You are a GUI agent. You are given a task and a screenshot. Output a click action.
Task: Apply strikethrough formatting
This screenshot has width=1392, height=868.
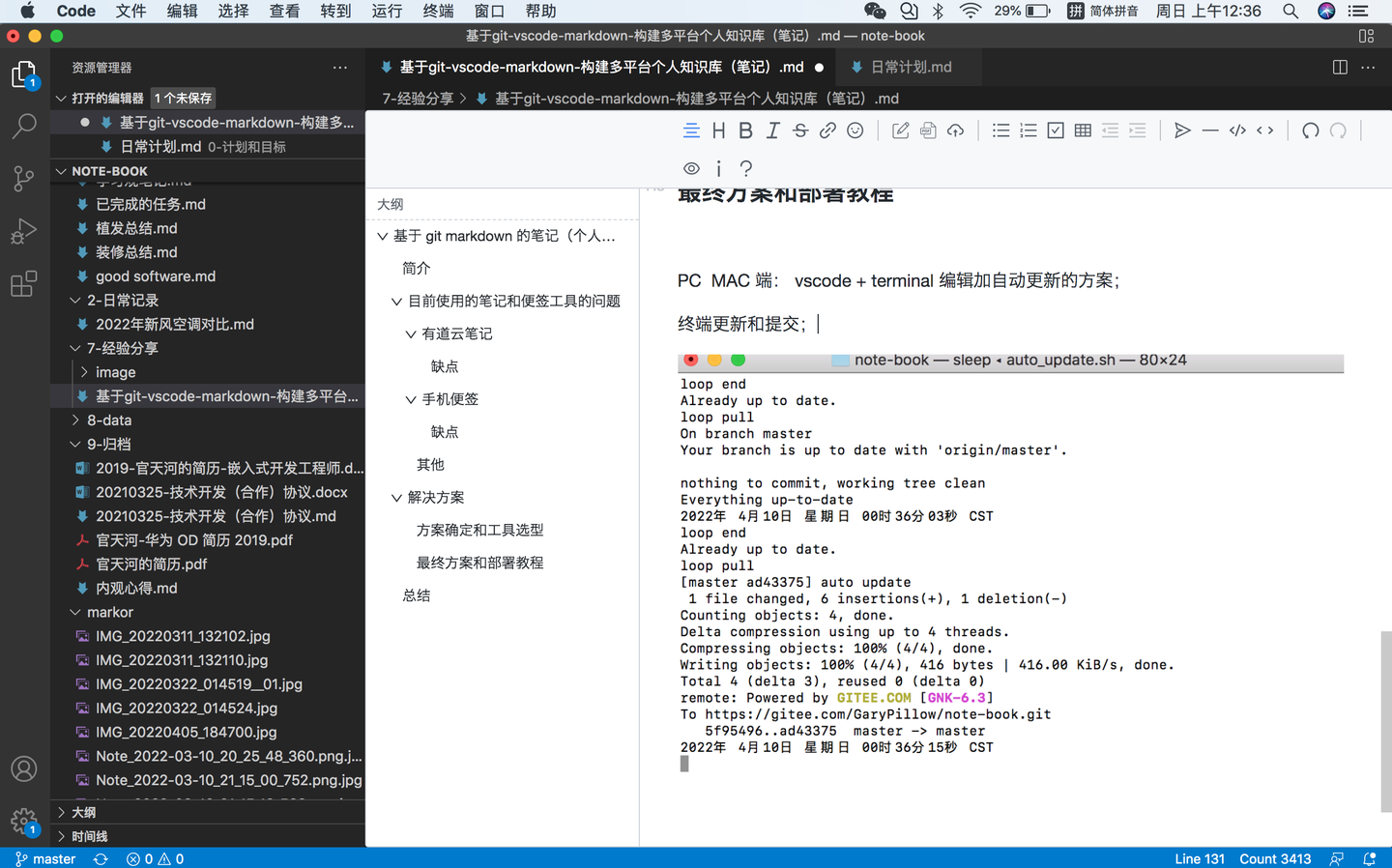(799, 130)
